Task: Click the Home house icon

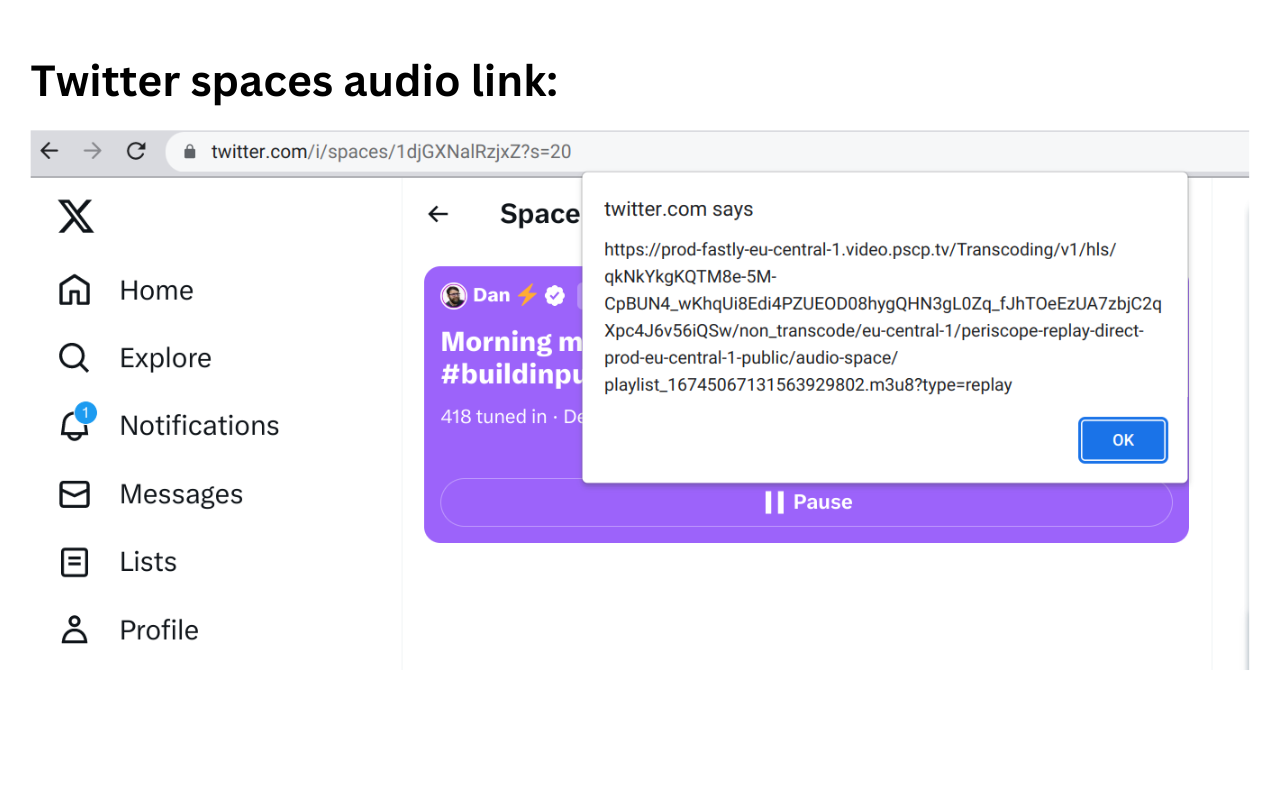Action: pyautogui.click(x=74, y=290)
